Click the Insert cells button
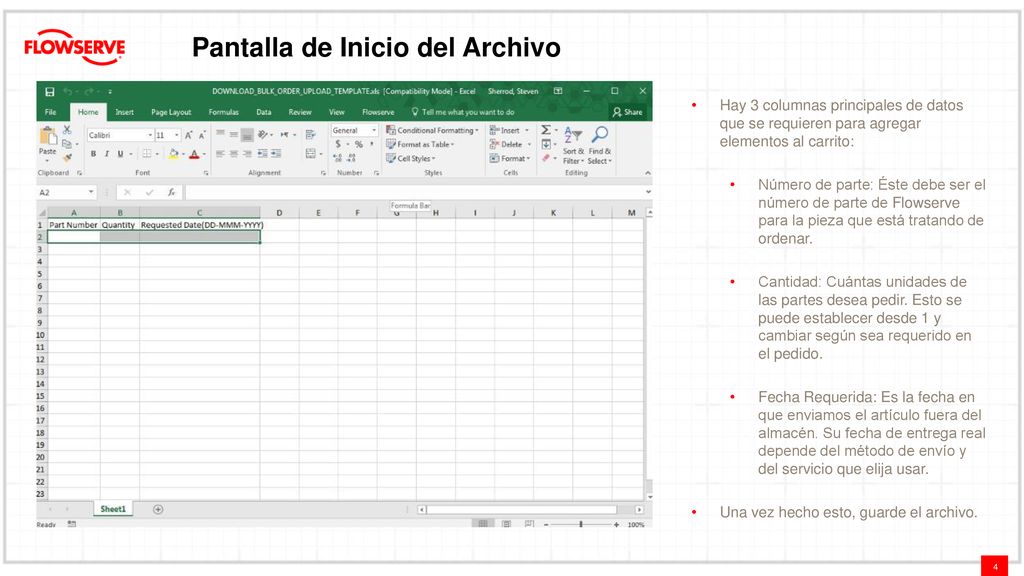This screenshot has width=1024, height=576. click(509, 130)
